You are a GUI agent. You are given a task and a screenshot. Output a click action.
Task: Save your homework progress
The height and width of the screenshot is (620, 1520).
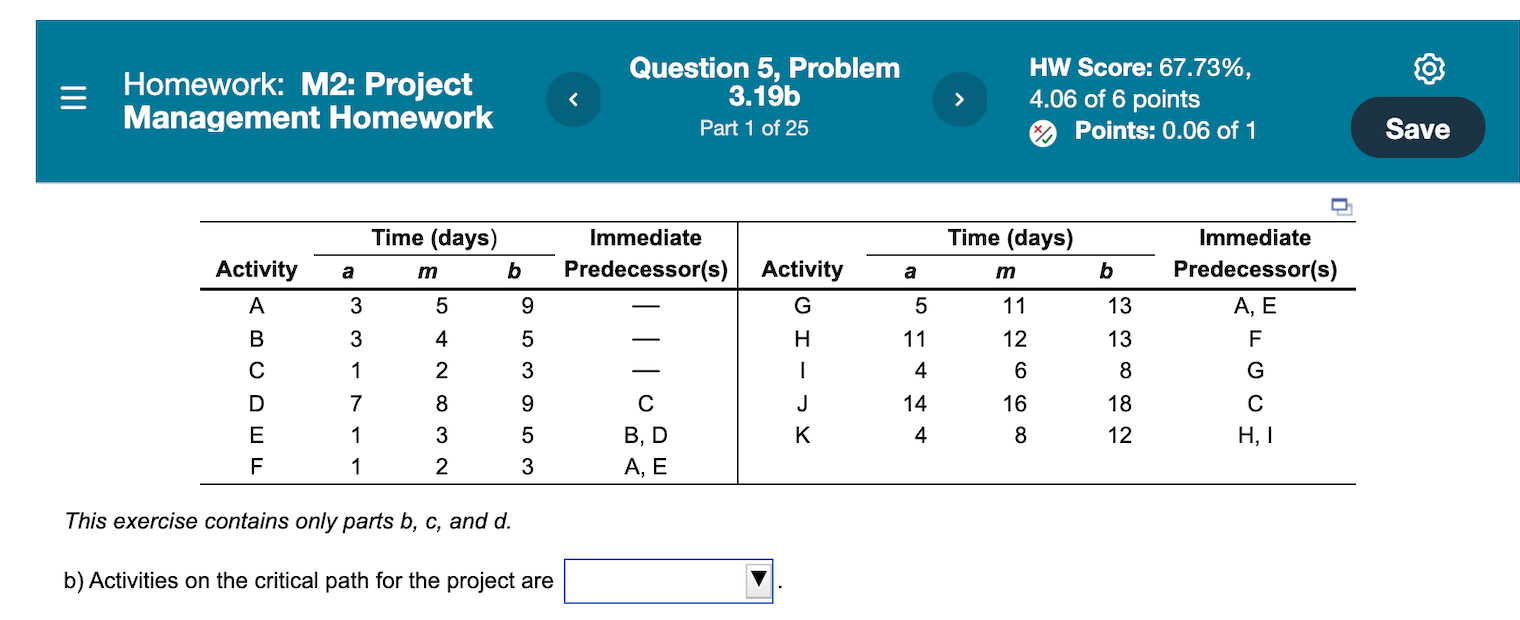tap(1417, 127)
